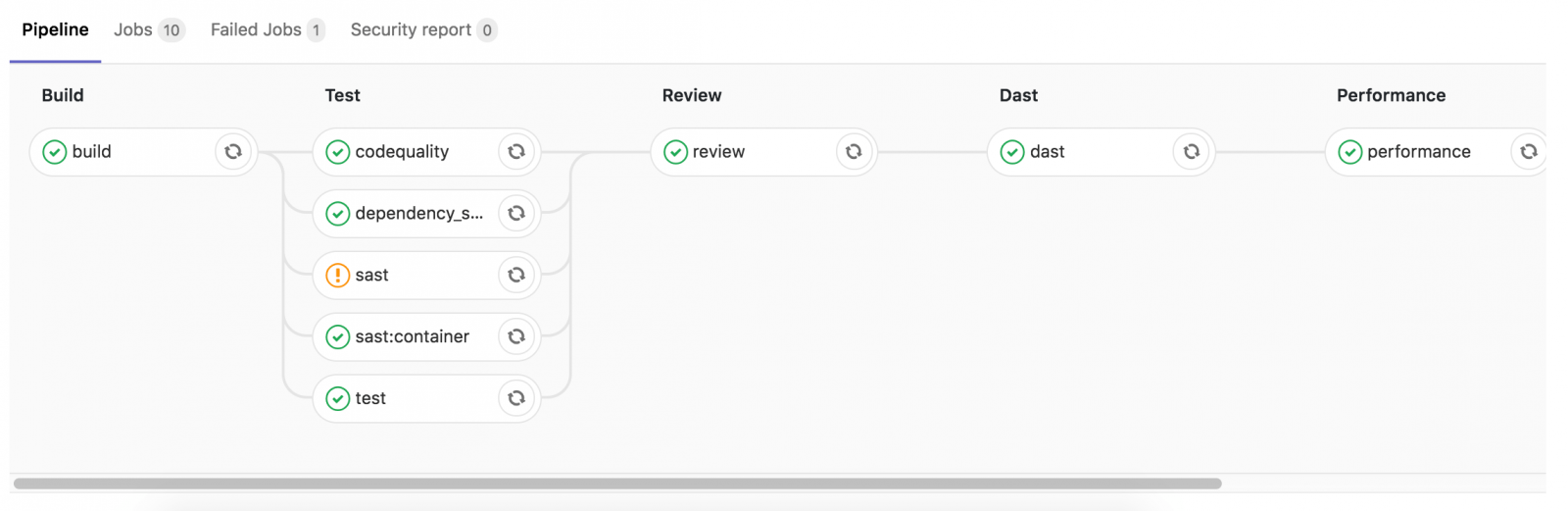This screenshot has height=511, width=1568.
Task: Retry the build job
Action: click(233, 152)
